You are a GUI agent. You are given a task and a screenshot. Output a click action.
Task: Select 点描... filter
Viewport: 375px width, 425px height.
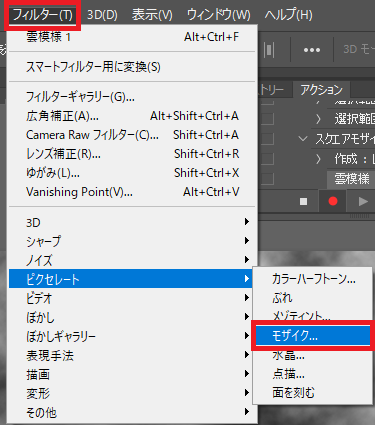[313, 374]
